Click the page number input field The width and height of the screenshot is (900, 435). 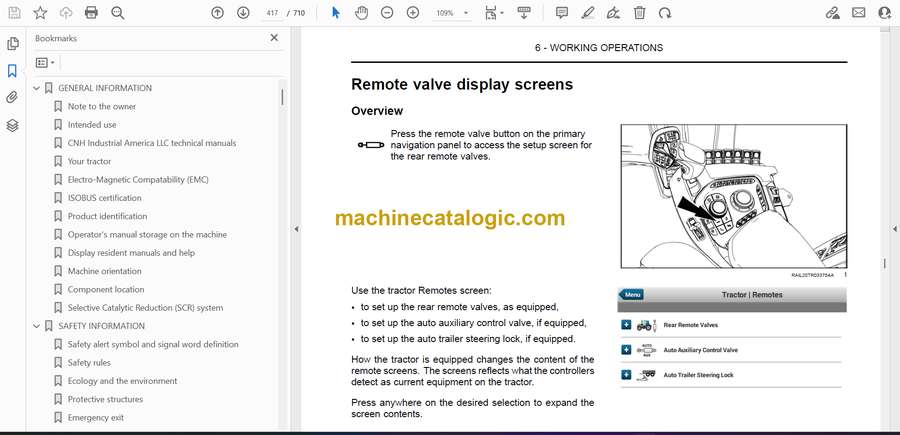271,13
